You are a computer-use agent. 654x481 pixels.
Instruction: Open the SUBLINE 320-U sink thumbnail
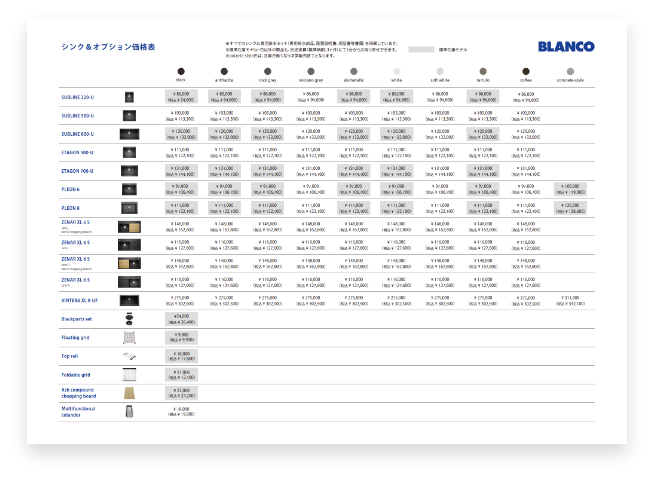[129, 97]
